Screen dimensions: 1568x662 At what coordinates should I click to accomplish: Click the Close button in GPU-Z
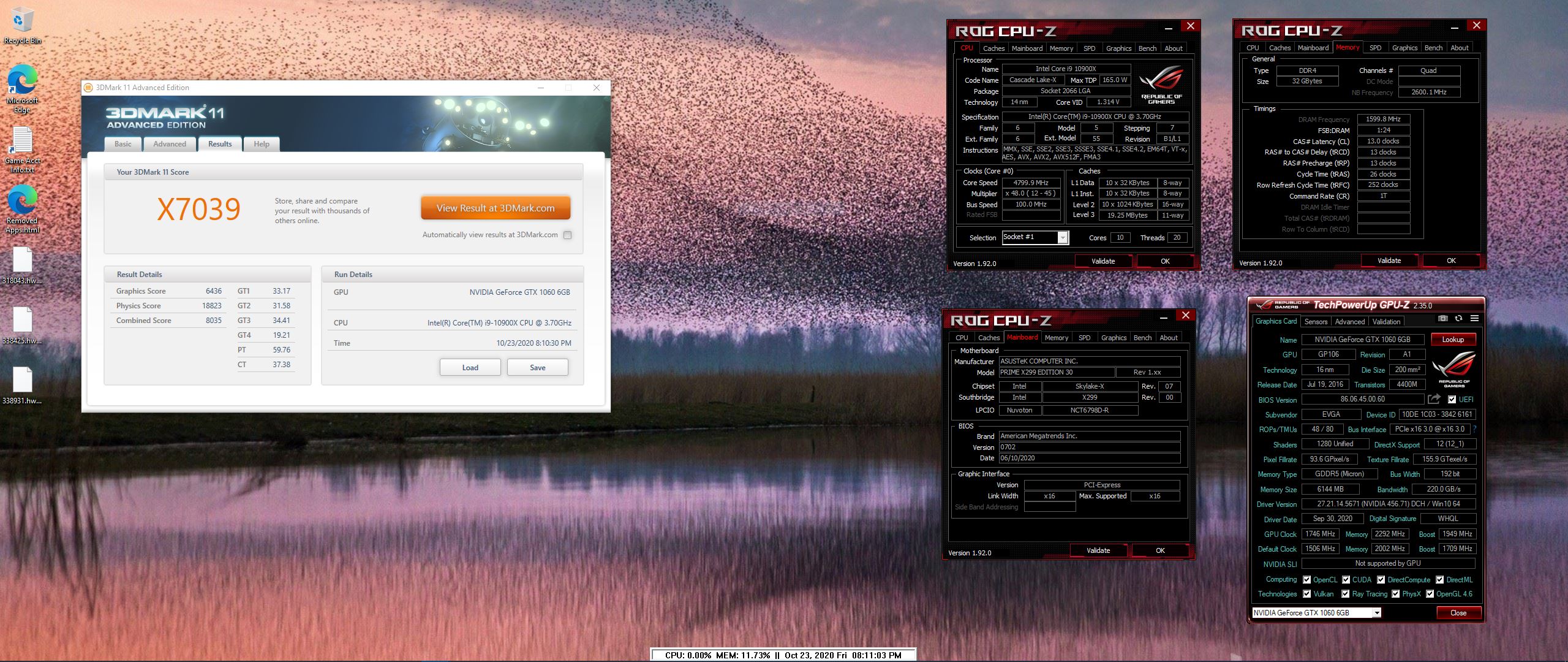tap(1458, 612)
